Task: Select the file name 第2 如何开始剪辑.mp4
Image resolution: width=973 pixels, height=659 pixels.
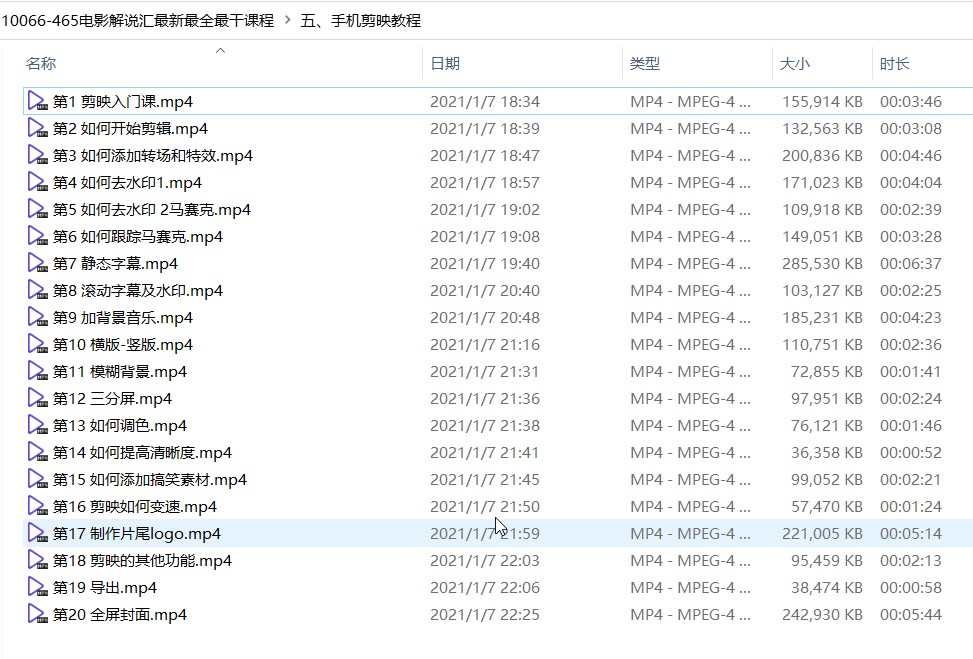Action: click(x=130, y=128)
